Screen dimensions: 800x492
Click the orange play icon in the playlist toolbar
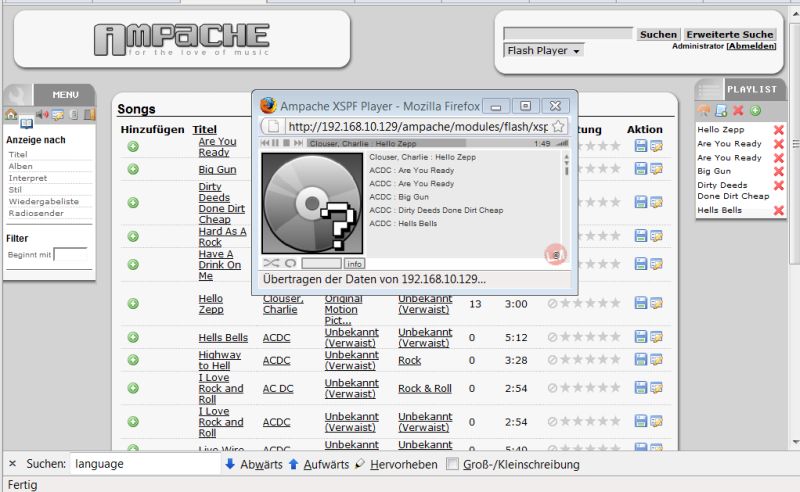coord(704,110)
